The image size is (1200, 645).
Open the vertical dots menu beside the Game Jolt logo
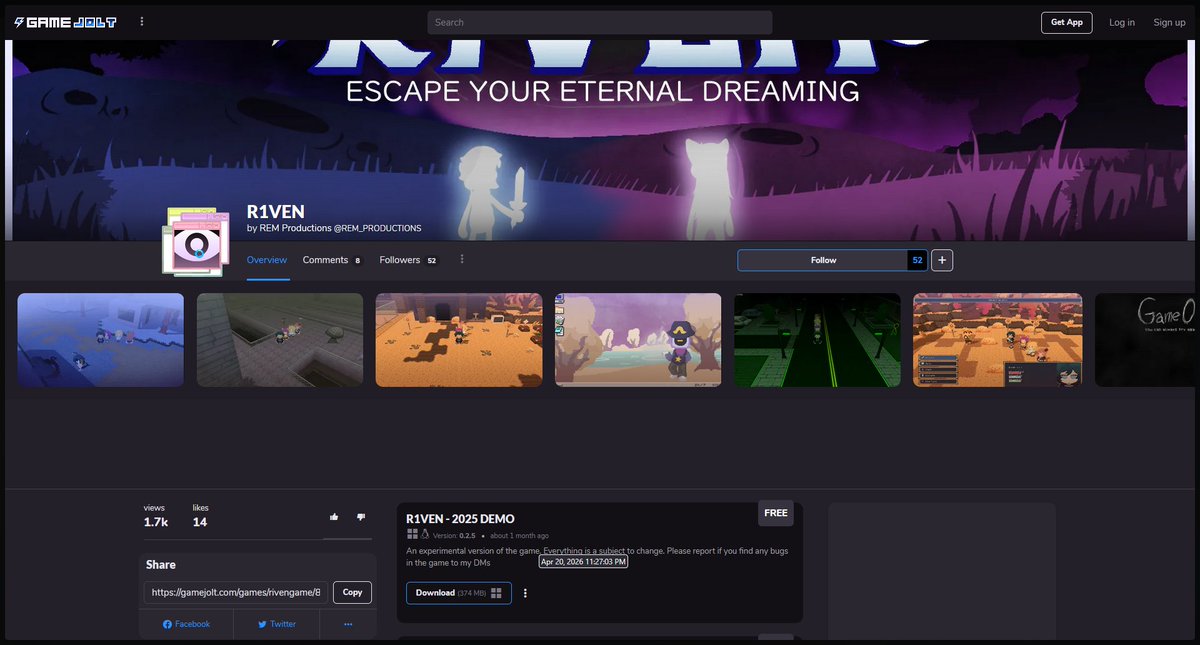click(x=142, y=22)
